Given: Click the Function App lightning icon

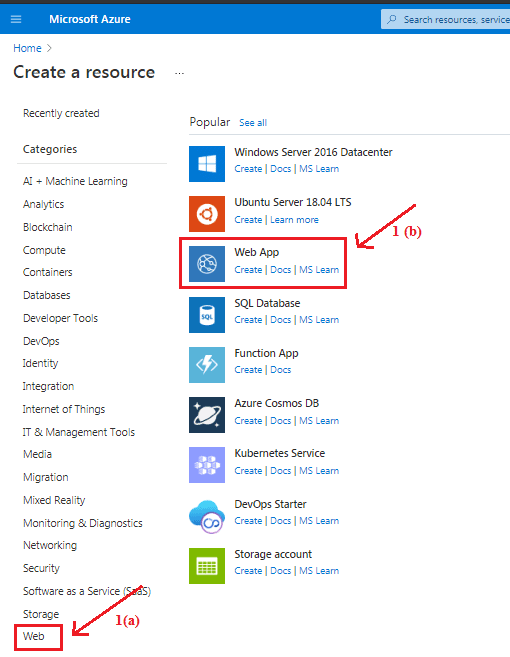Looking at the screenshot, I should pyautogui.click(x=207, y=365).
